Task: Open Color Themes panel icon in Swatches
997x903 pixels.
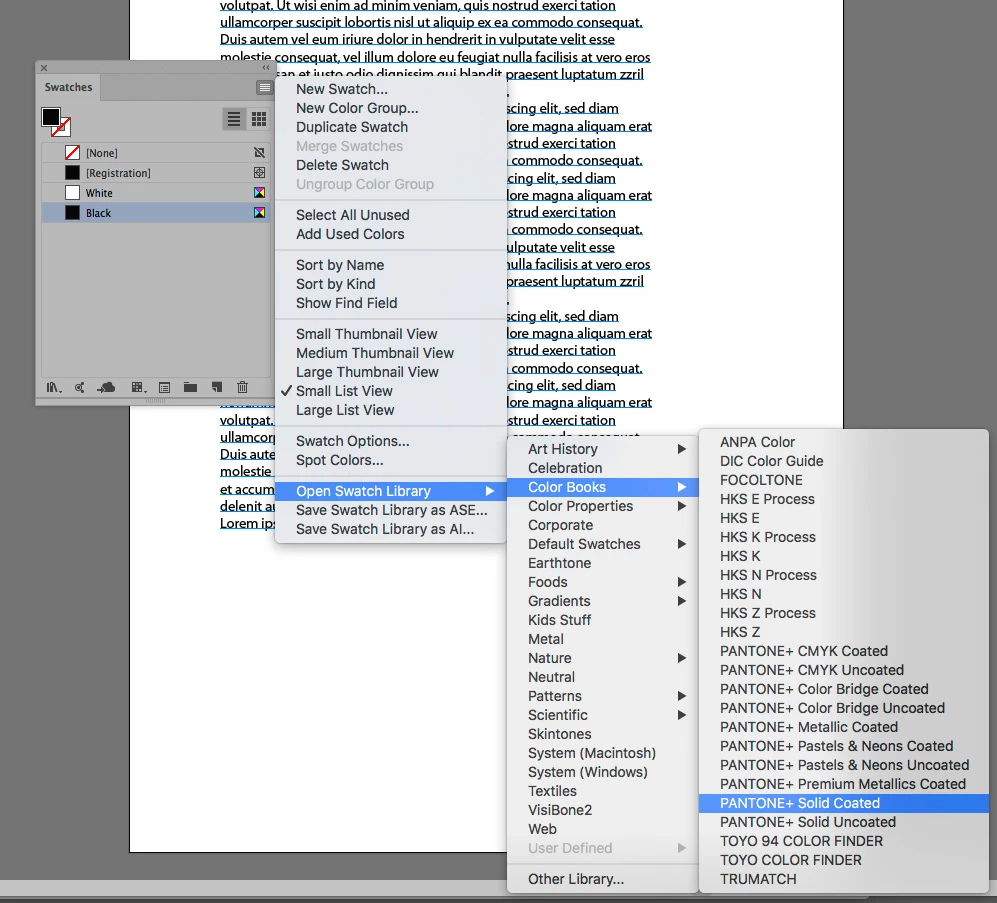Action: (x=79, y=387)
